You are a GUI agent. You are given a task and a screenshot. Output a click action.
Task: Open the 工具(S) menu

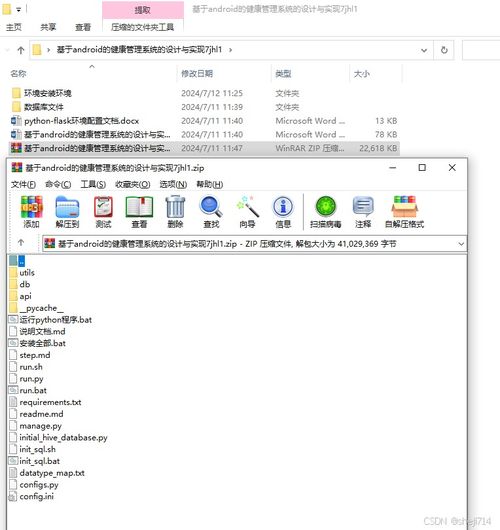93,185
